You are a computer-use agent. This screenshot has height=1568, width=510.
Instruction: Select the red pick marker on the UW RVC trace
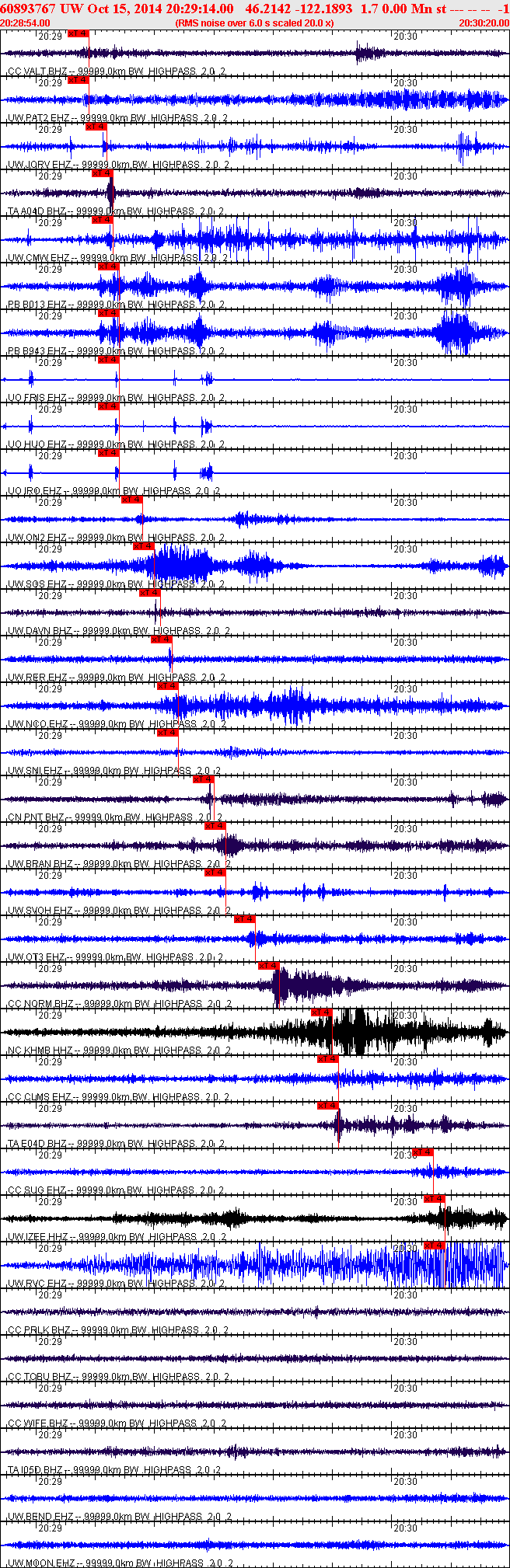point(435,1246)
